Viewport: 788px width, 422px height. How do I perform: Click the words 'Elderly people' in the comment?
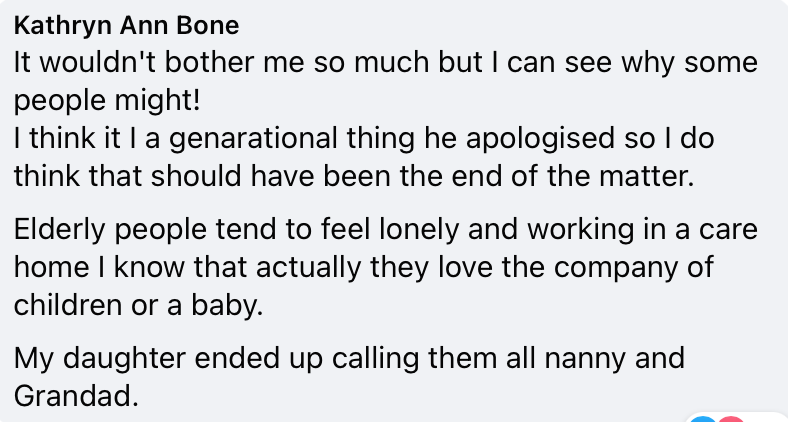click(110, 229)
